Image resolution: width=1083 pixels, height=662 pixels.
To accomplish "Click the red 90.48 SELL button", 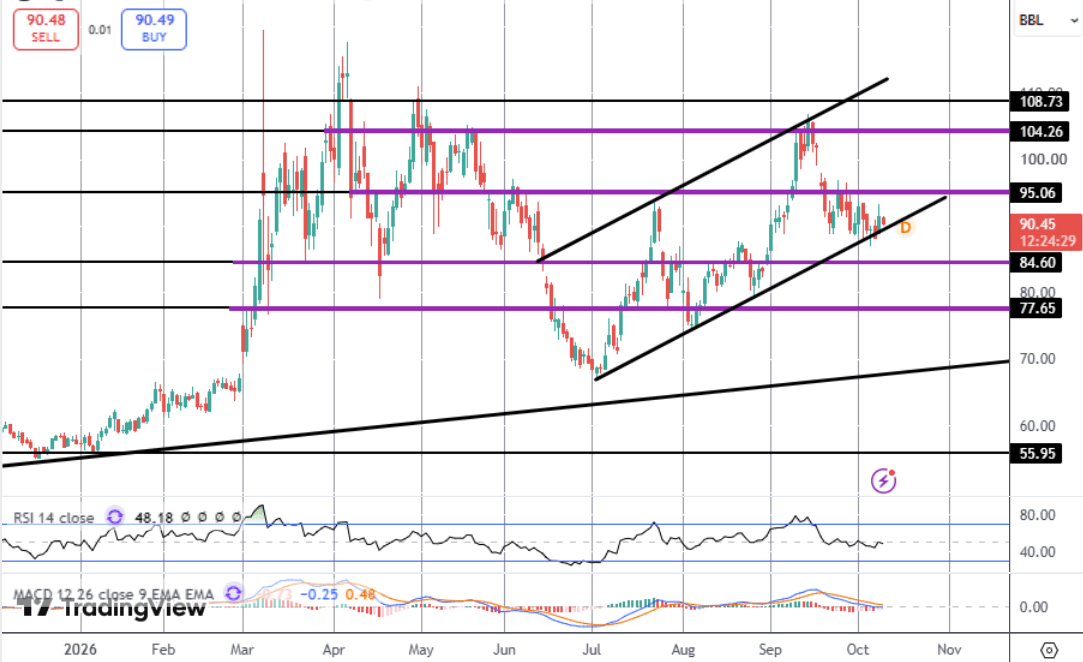I will tap(46, 28).
